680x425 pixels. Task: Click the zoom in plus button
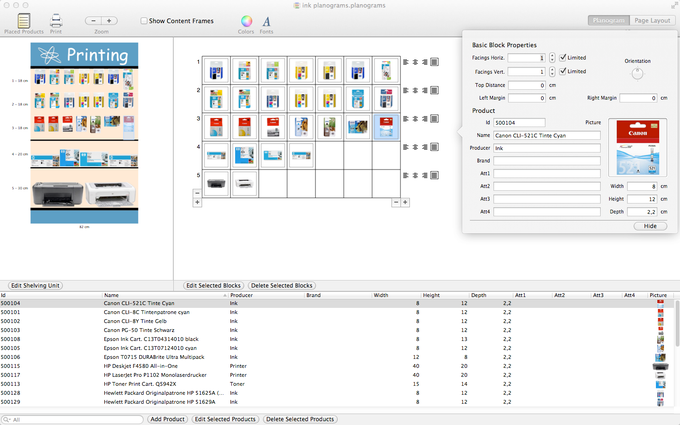(109, 20)
